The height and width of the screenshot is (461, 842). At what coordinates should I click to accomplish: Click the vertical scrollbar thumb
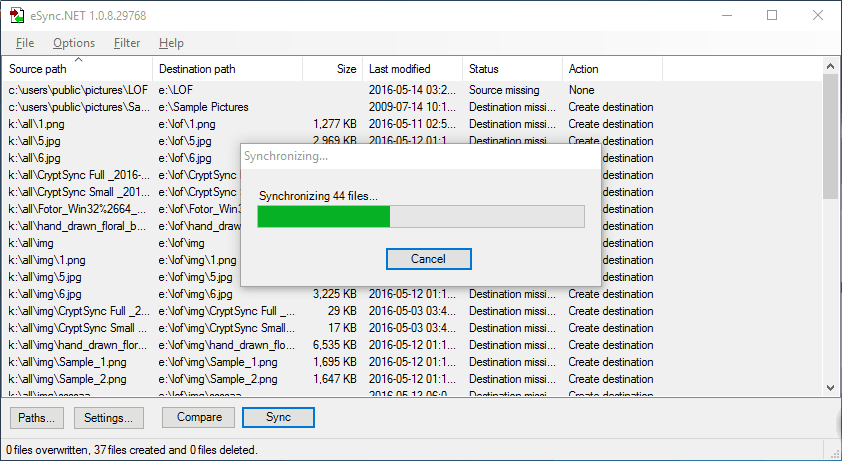point(831,136)
